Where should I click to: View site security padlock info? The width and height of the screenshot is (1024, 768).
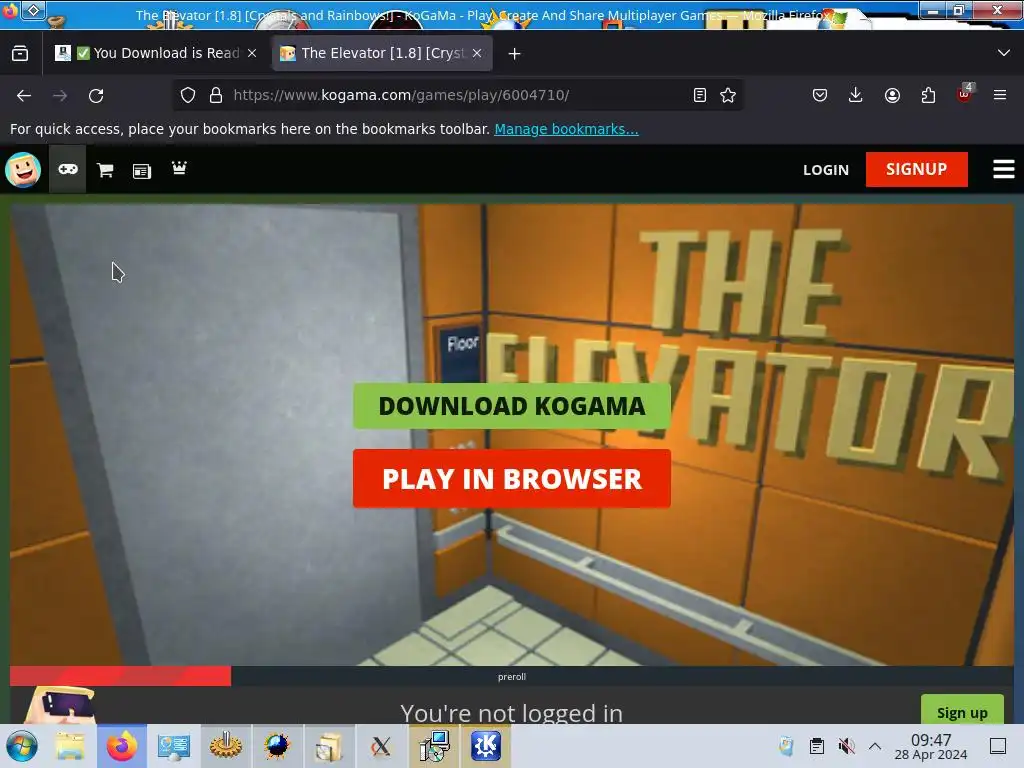216,95
